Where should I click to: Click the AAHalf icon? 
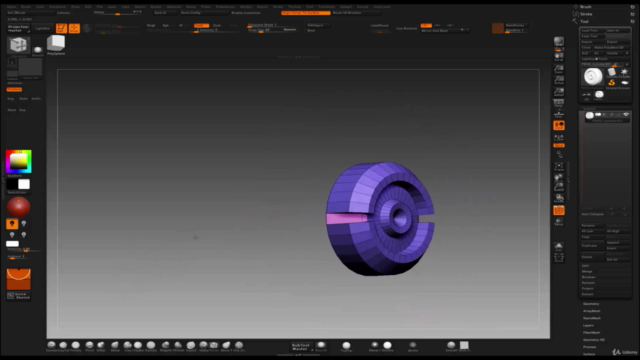559,92
